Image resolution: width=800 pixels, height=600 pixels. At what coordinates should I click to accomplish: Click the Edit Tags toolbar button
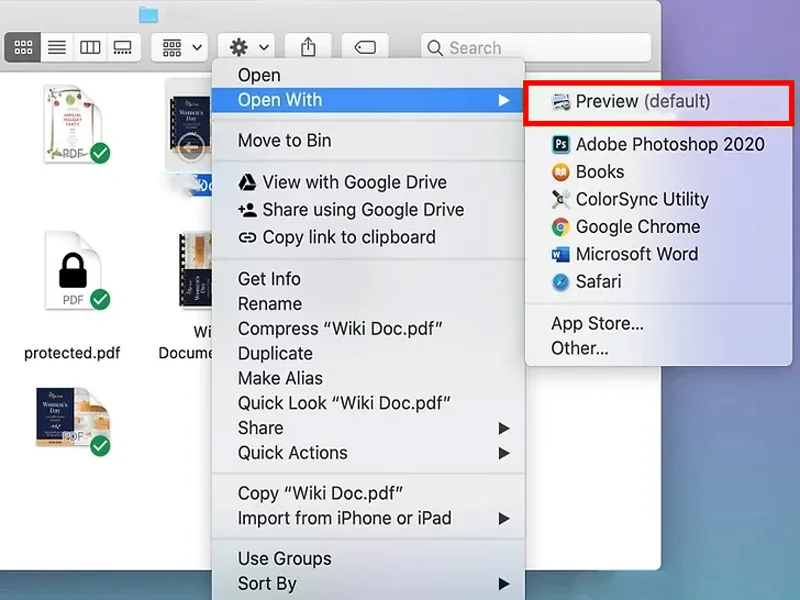[365, 47]
